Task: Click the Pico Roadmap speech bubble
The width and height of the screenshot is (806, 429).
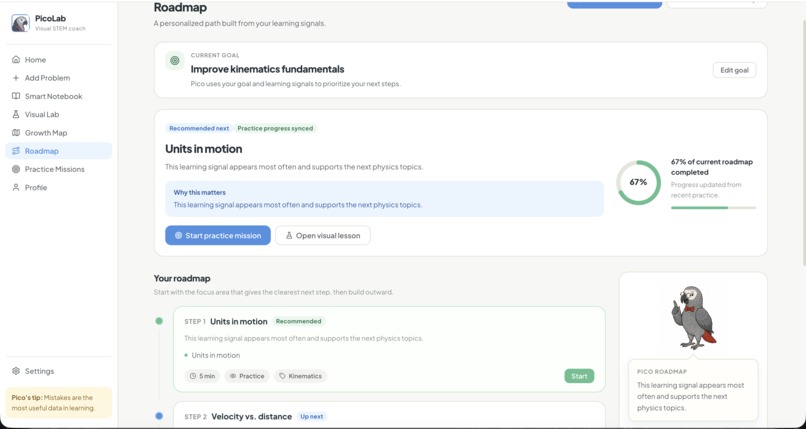Action: (692, 390)
